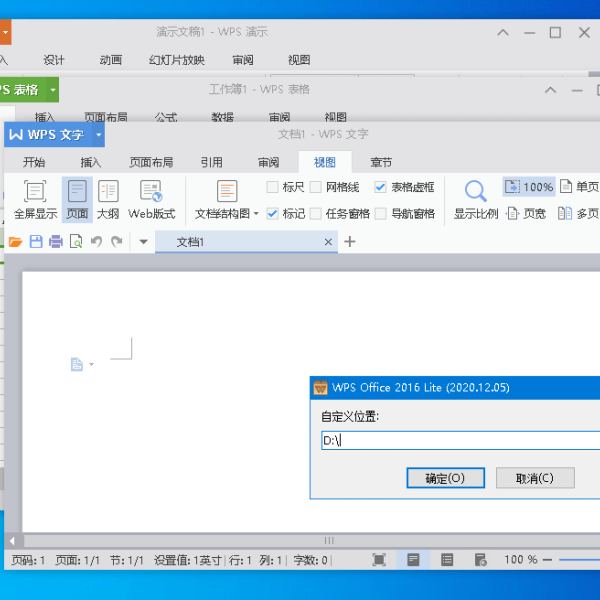Click the zoom slider track

tap(579, 560)
